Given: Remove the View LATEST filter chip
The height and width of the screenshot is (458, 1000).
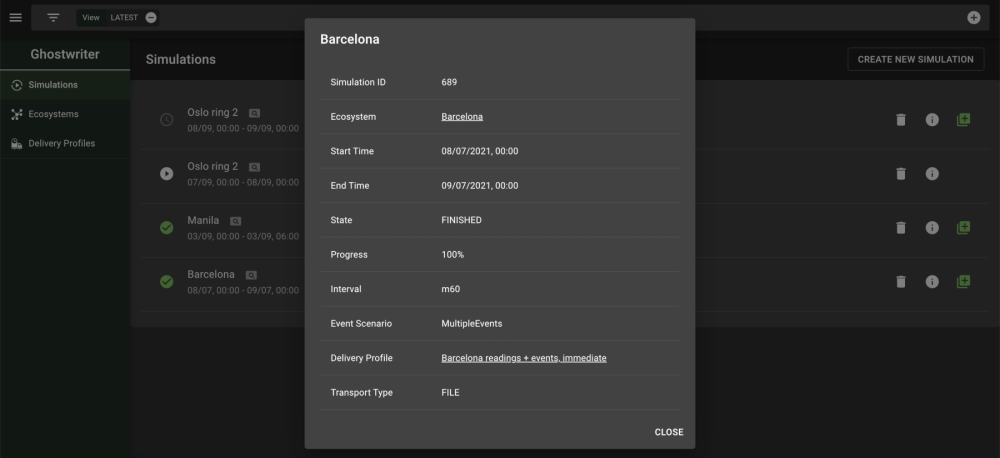Looking at the screenshot, I should (x=150, y=17).
